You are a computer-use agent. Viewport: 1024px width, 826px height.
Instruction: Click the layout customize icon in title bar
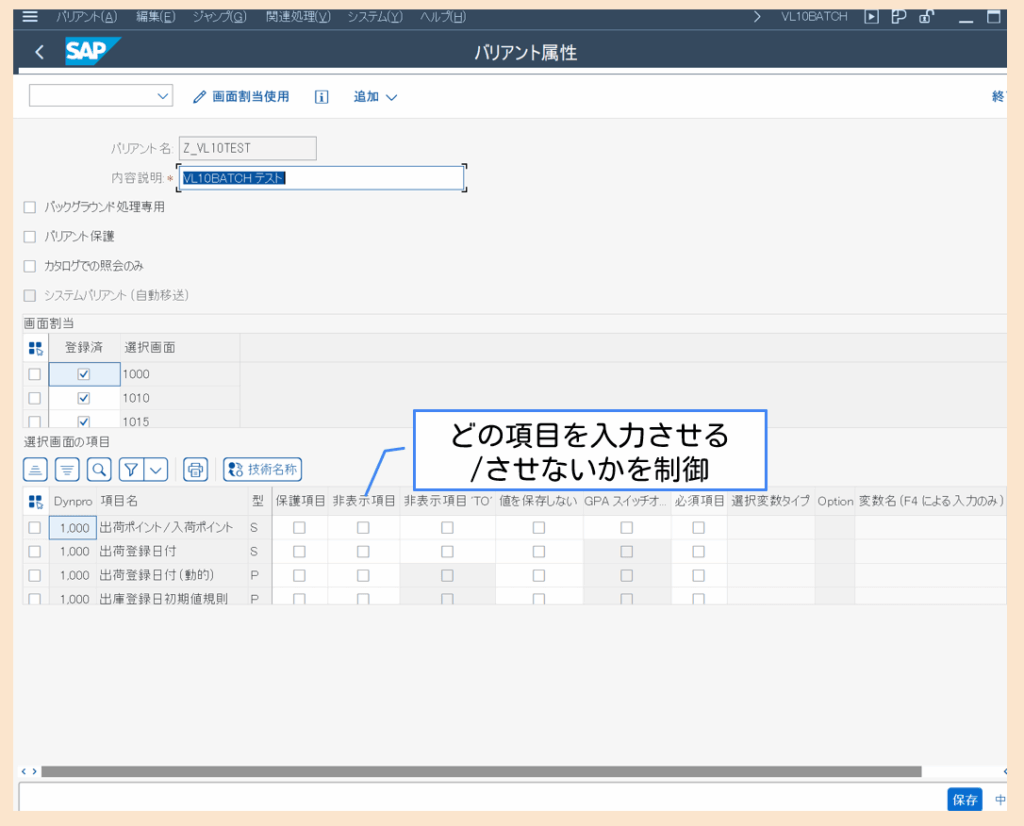point(899,17)
